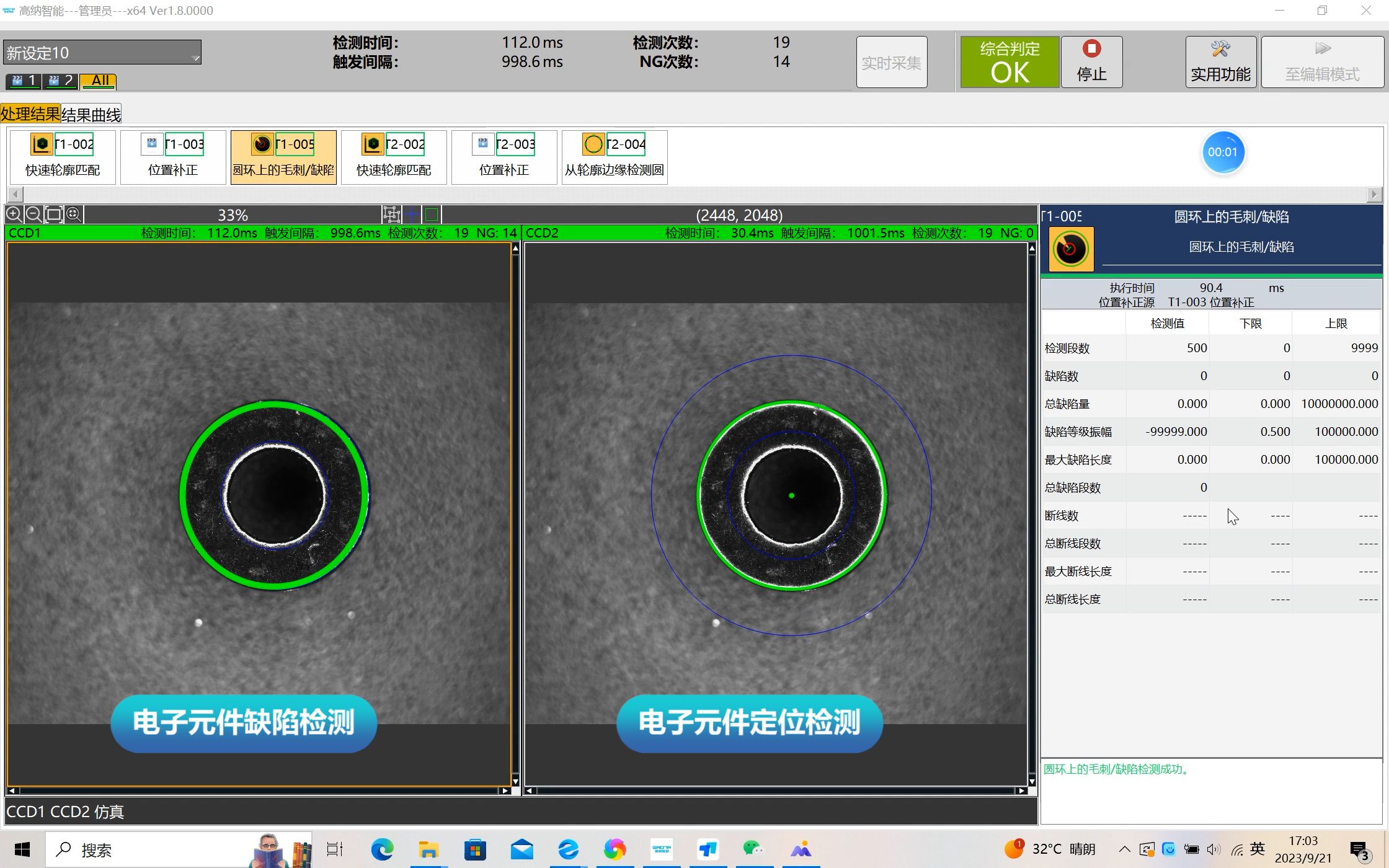1389x868 pixels.
Task: Select T2-003 位置补正 tool
Action: (504, 157)
